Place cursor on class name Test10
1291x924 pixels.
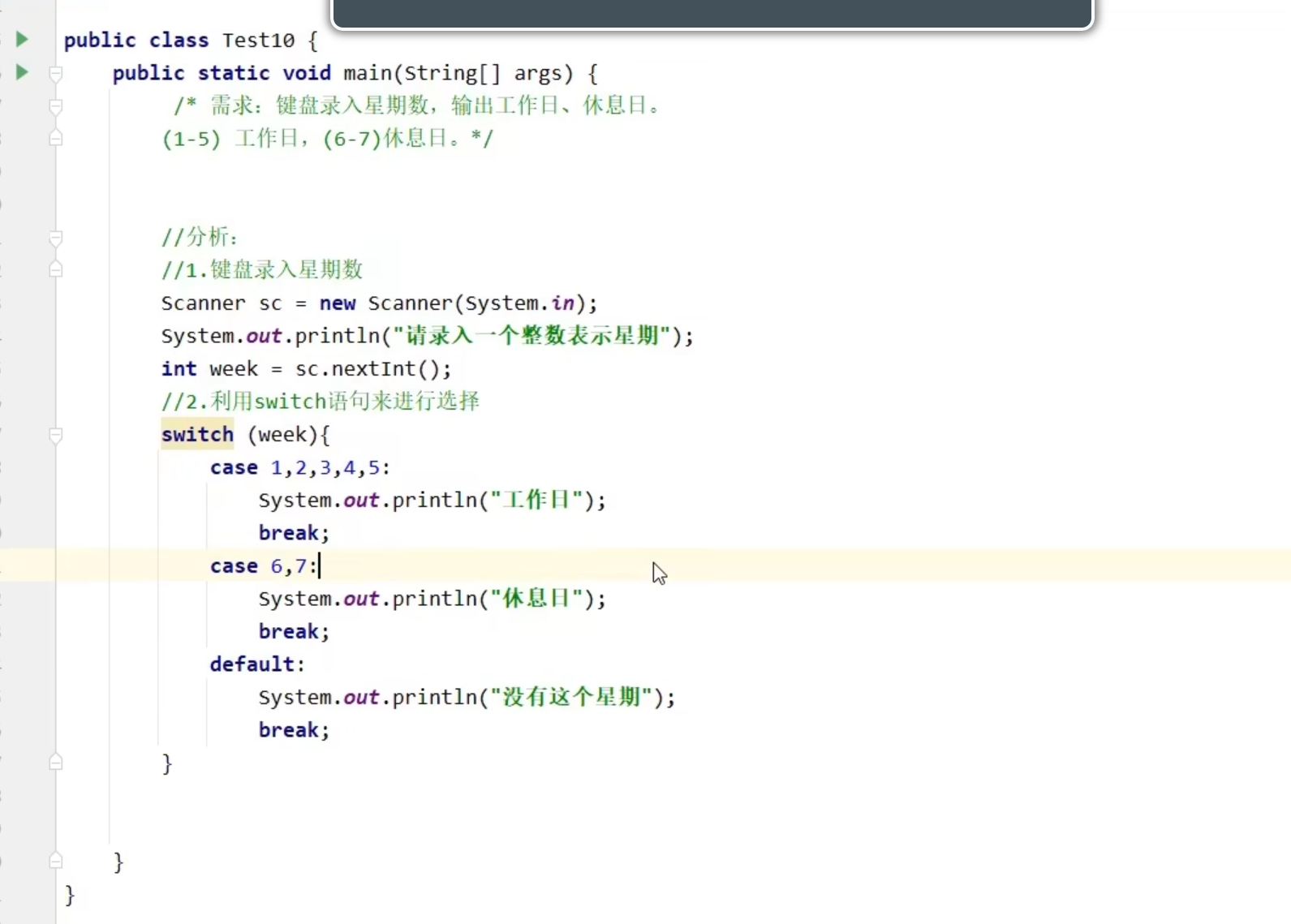click(258, 41)
